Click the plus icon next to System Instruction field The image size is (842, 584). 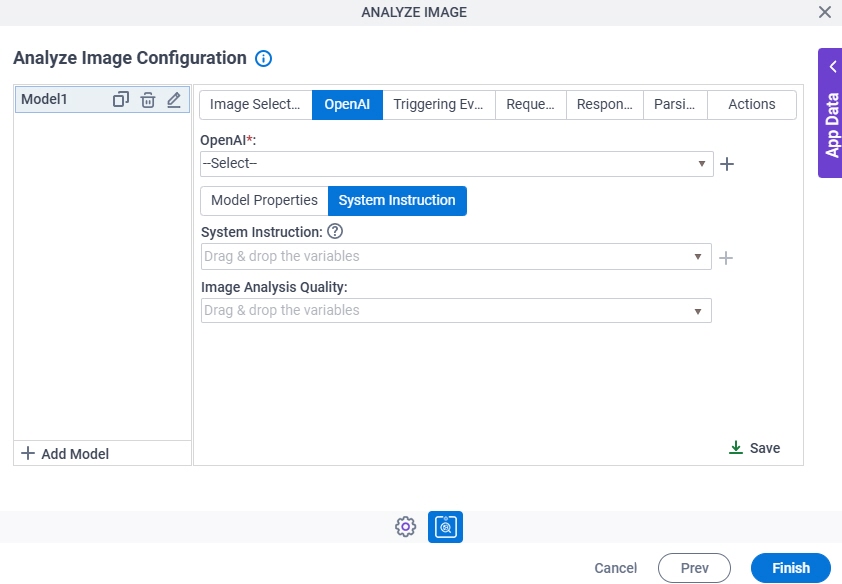click(x=726, y=258)
